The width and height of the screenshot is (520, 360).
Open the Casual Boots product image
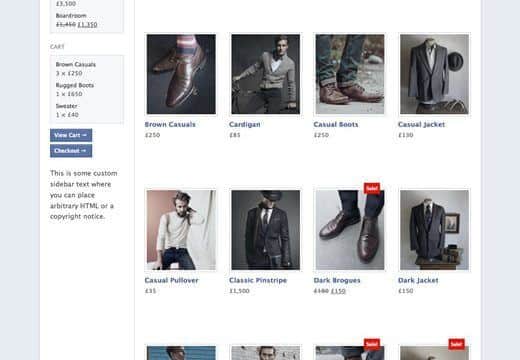[350, 74]
